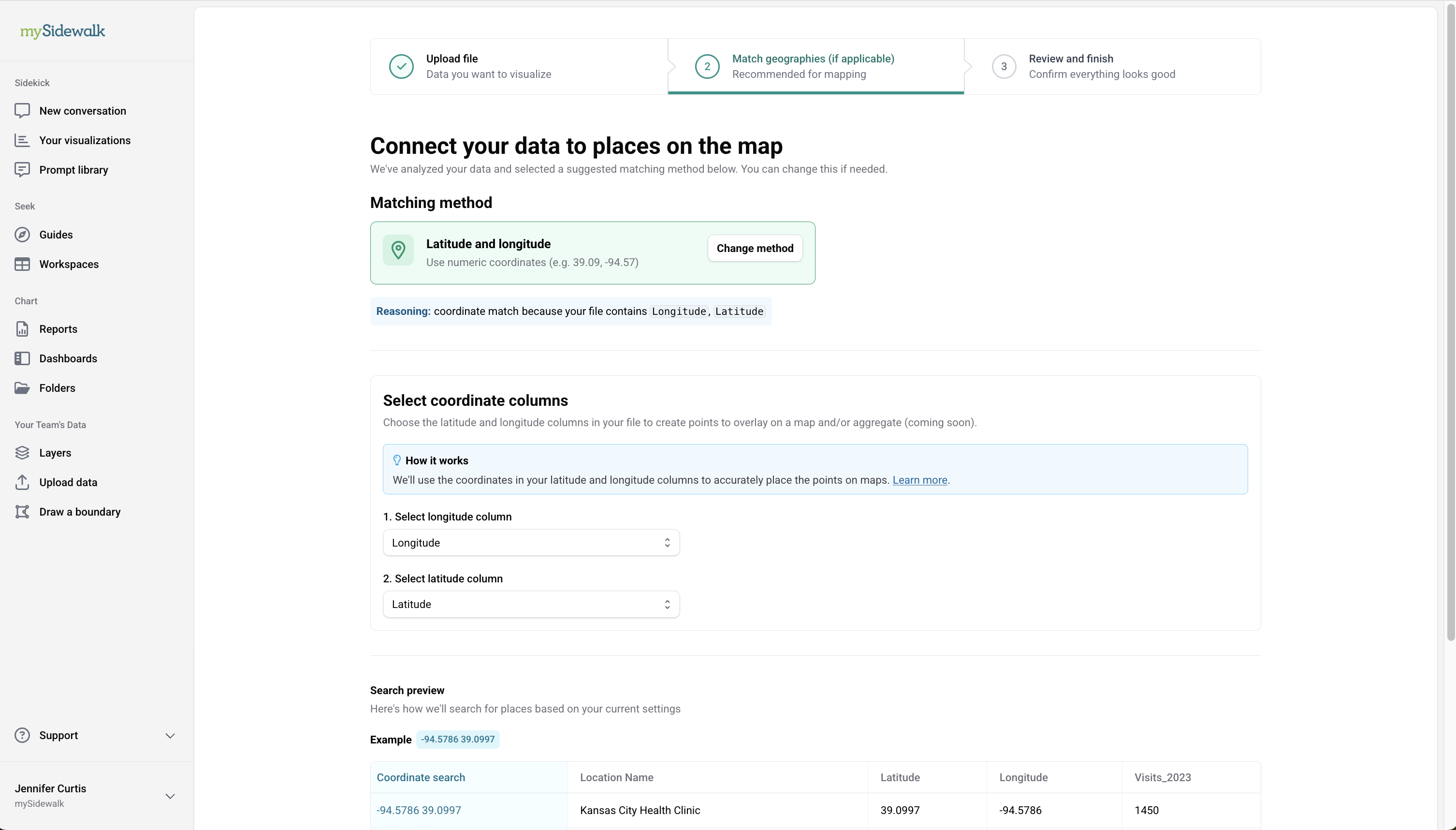Click the Upload data arrow icon
This screenshot has width=1456, height=830.
[22, 482]
